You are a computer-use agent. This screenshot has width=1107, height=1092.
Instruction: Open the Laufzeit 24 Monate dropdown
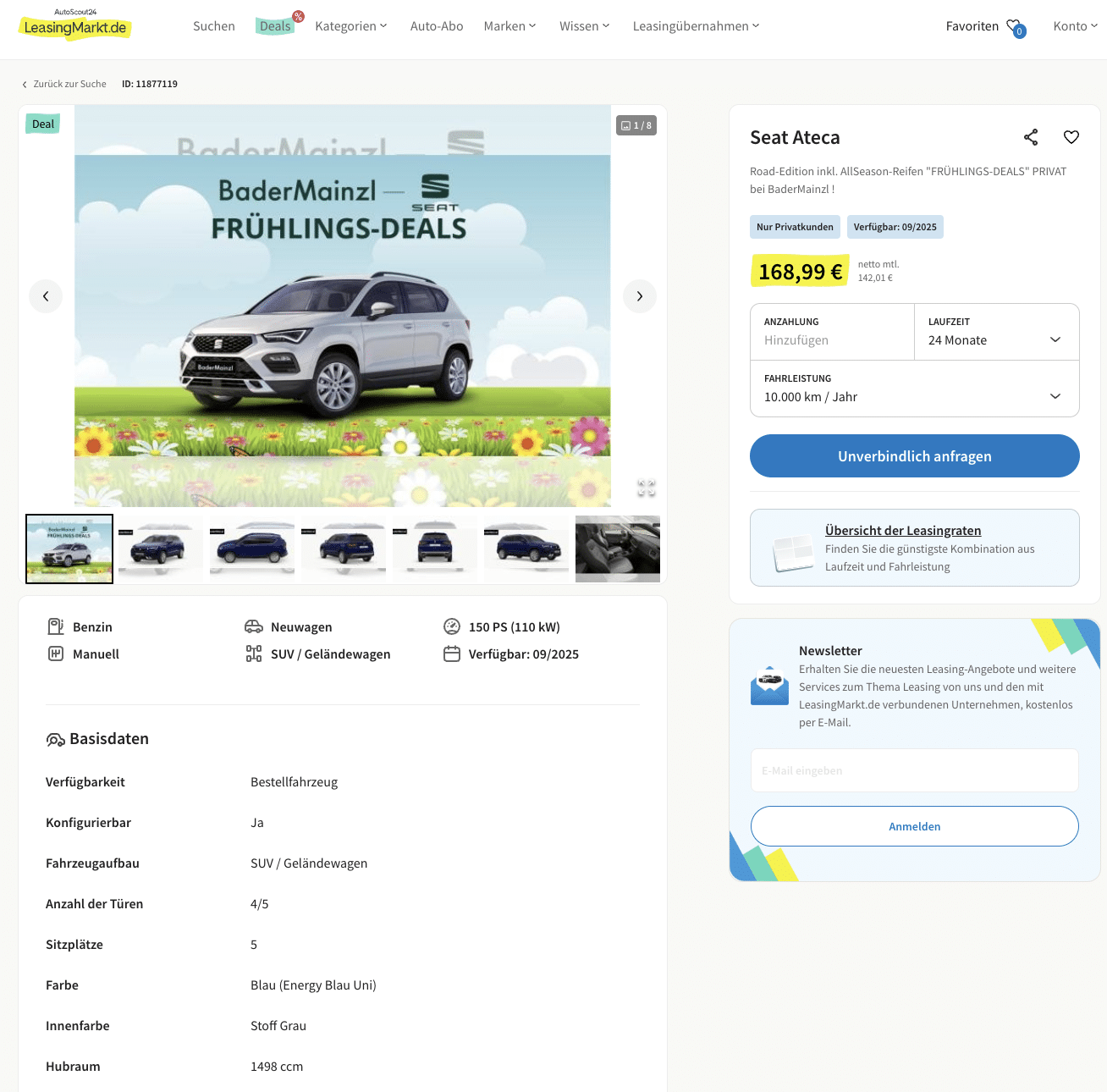(x=997, y=332)
